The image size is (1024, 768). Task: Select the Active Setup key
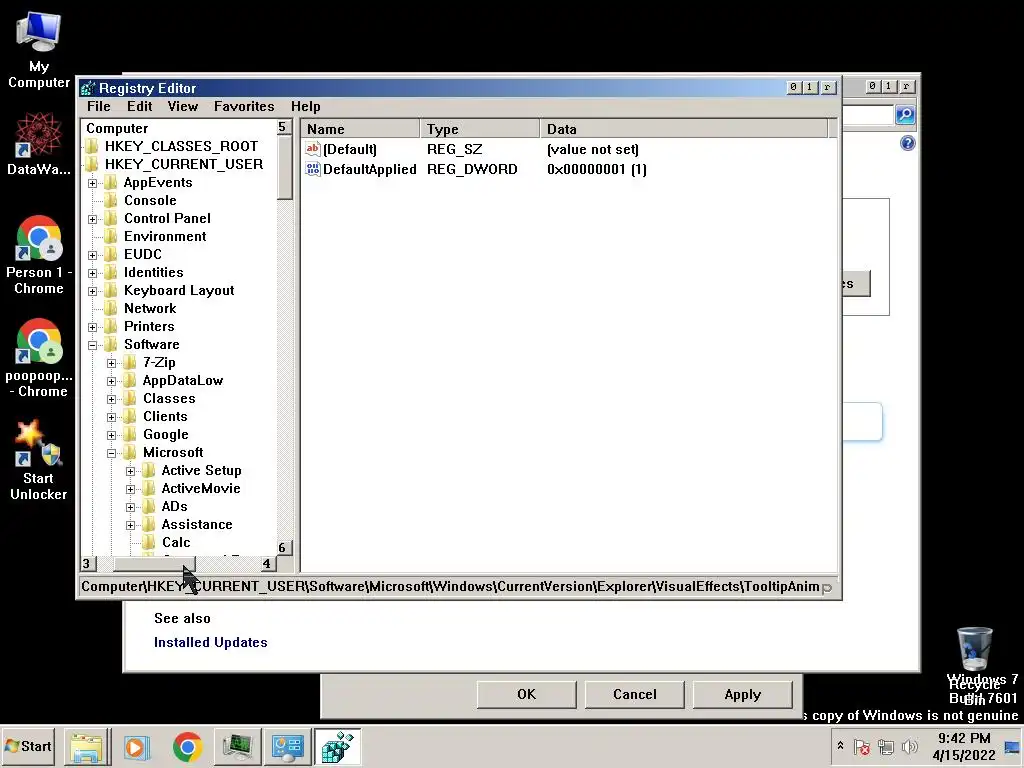pyautogui.click(x=202, y=471)
